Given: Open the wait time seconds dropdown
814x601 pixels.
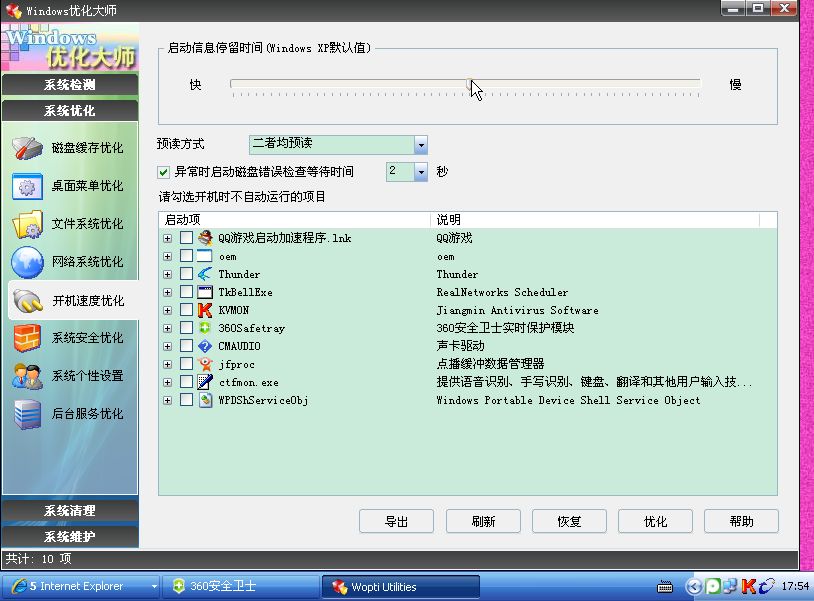Looking at the screenshot, I should [x=421, y=172].
